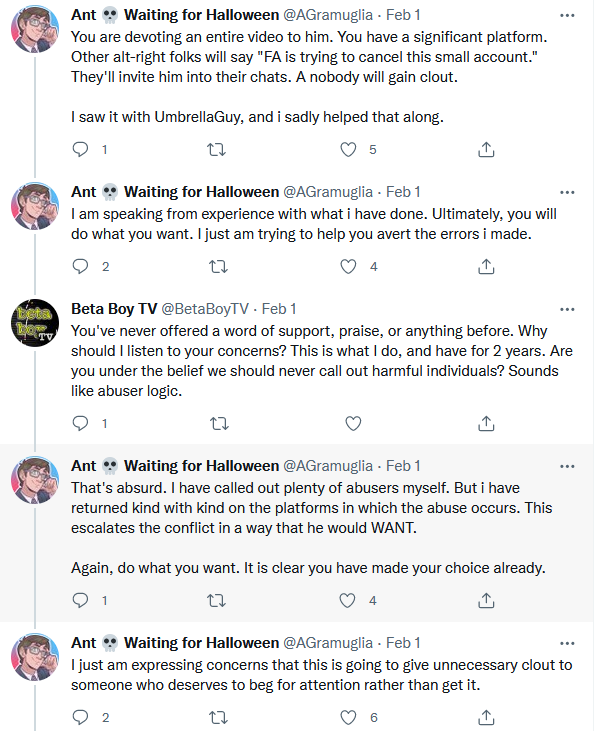Reply to the UmbrellaGuy tweet
This screenshot has height=731, width=606.
(81, 149)
